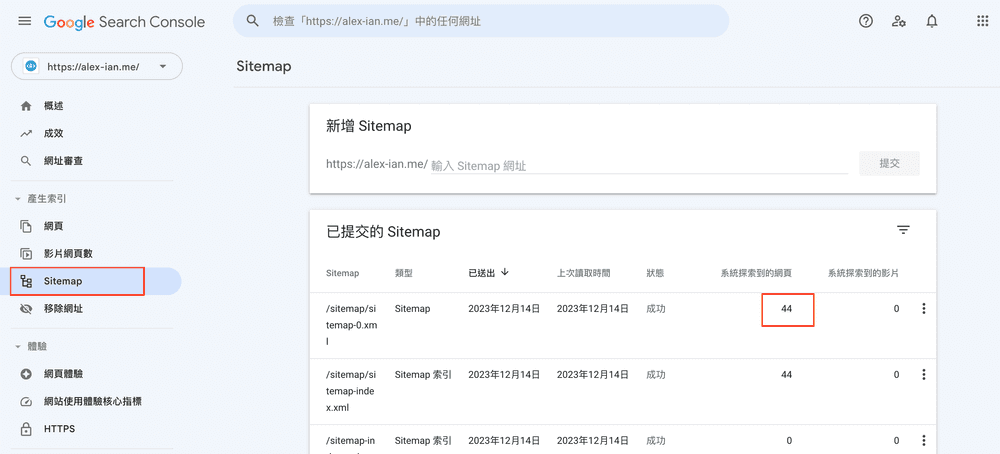
Task: Click the trend line icon for 成效
Action: pos(26,133)
